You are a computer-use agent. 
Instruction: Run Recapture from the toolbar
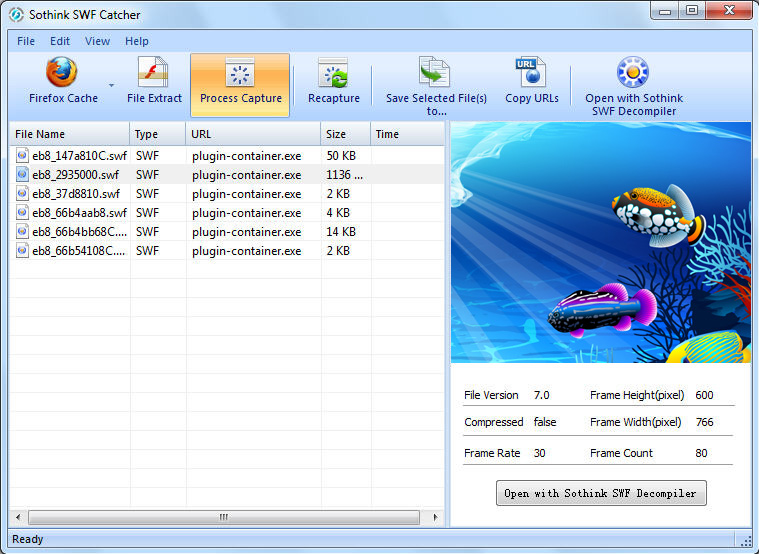(334, 81)
